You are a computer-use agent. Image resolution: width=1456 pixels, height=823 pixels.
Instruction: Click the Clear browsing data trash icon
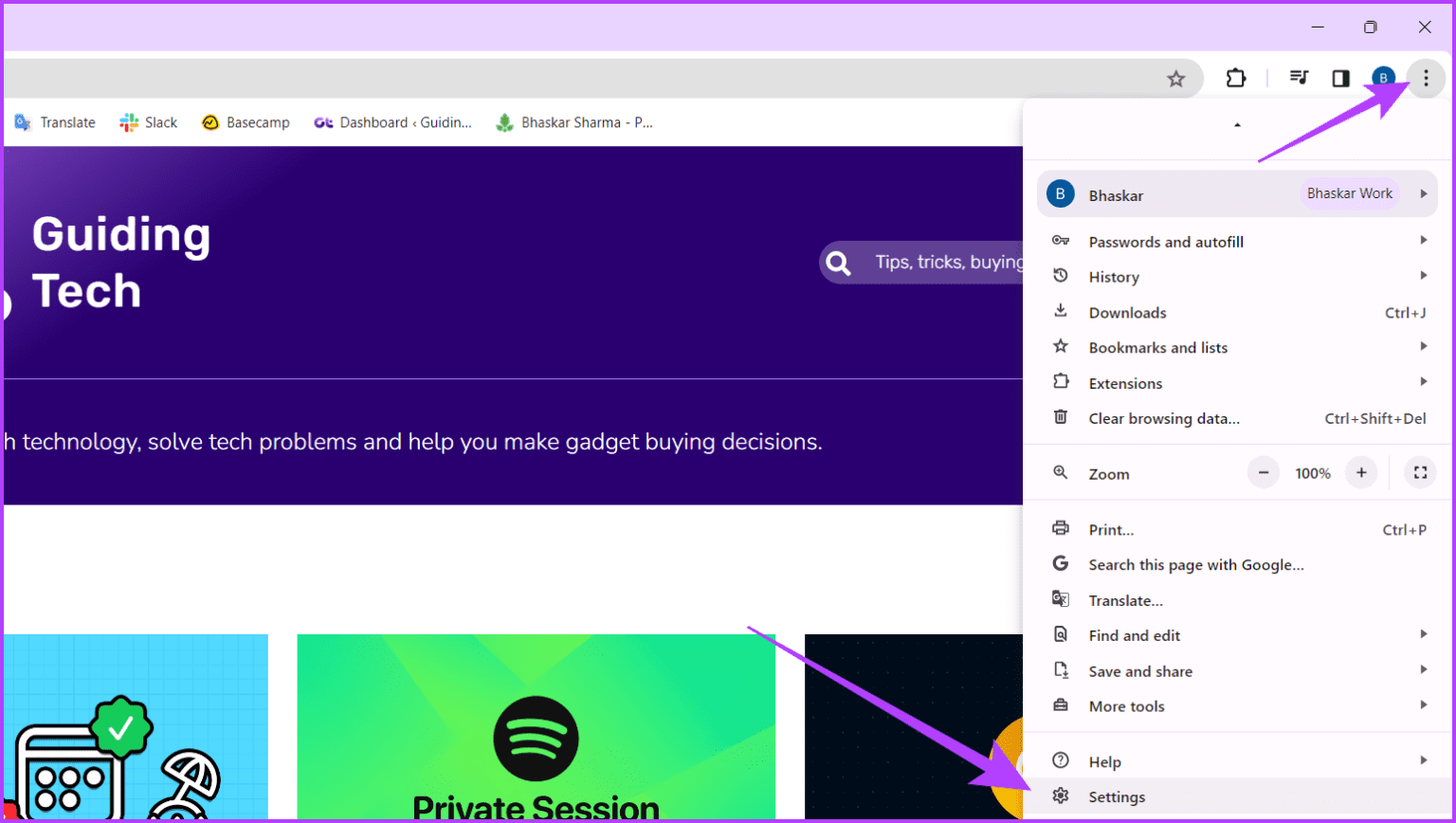1061,417
